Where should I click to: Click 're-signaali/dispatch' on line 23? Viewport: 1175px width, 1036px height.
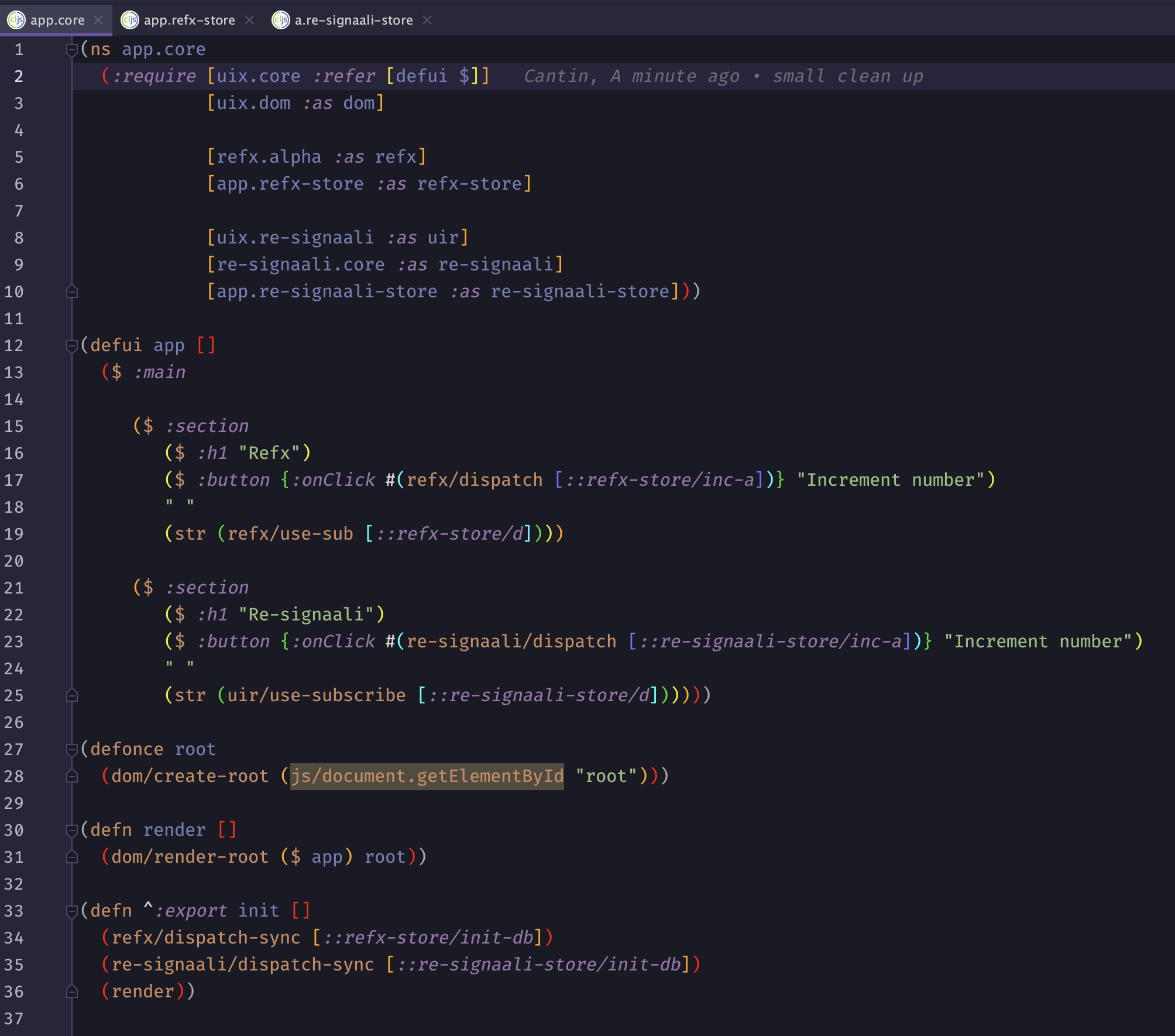click(x=511, y=642)
